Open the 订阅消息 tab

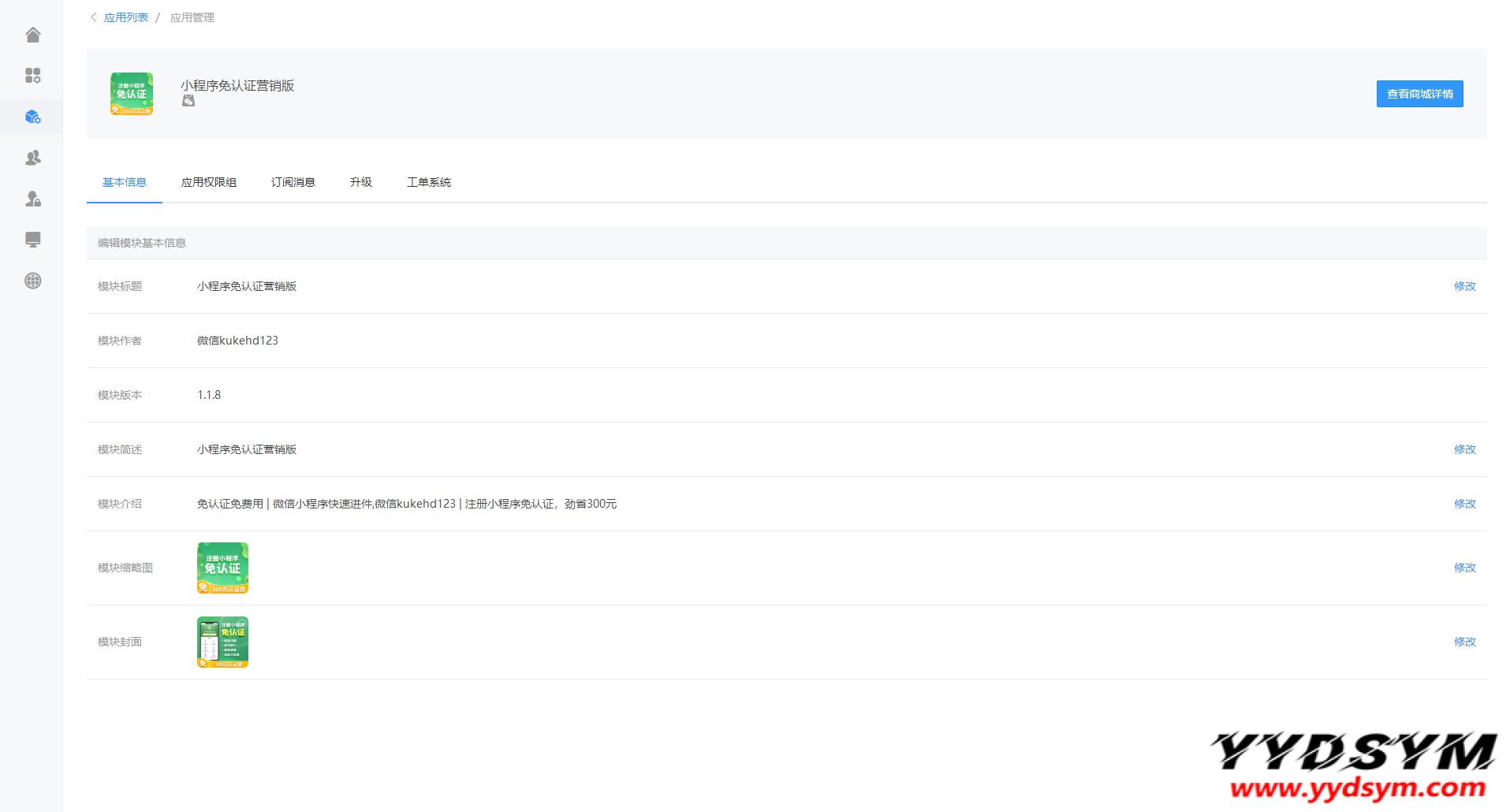pyautogui.click(x=293, y=182)
